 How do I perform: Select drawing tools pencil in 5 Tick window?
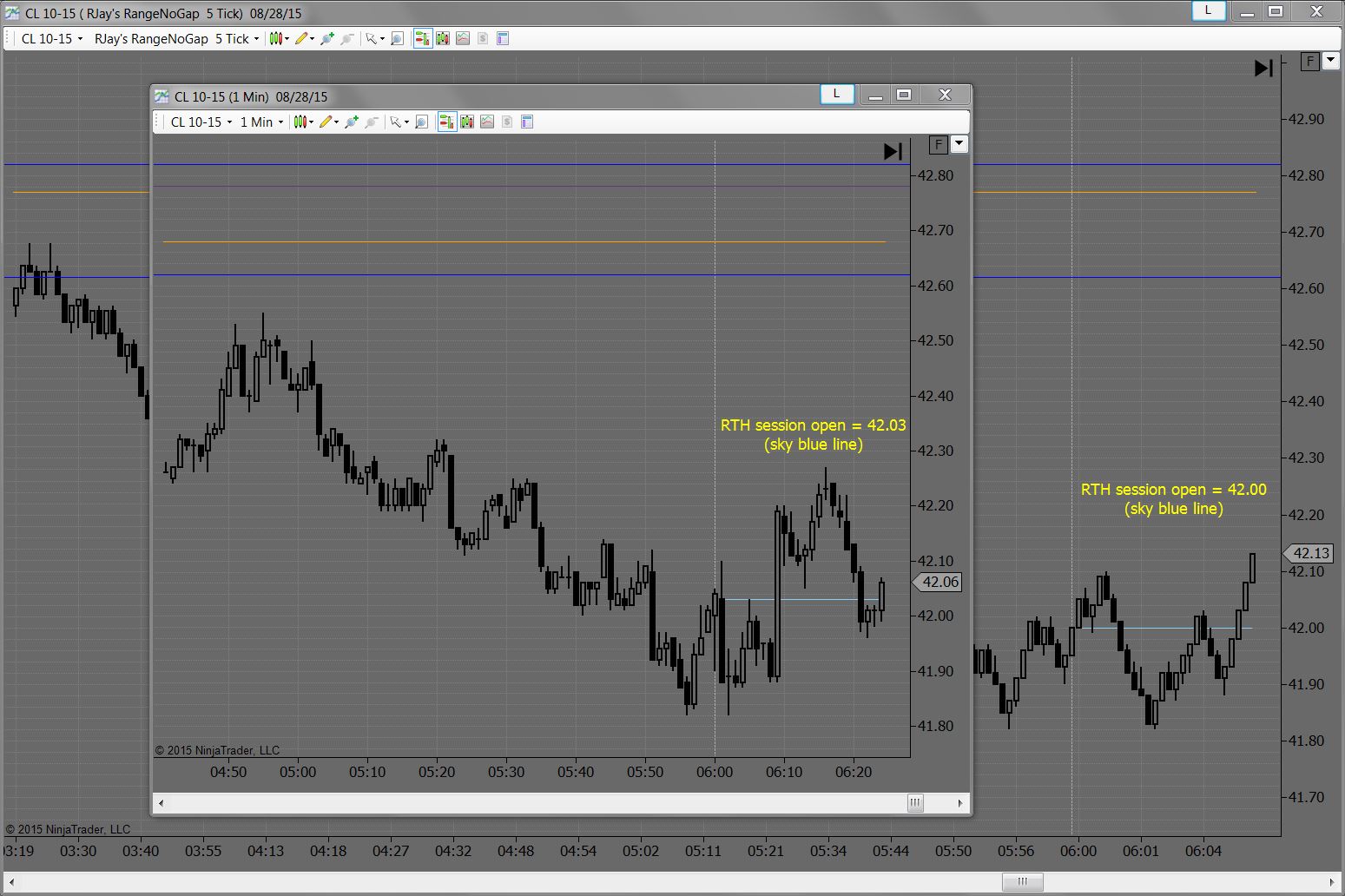click(301, 38)
